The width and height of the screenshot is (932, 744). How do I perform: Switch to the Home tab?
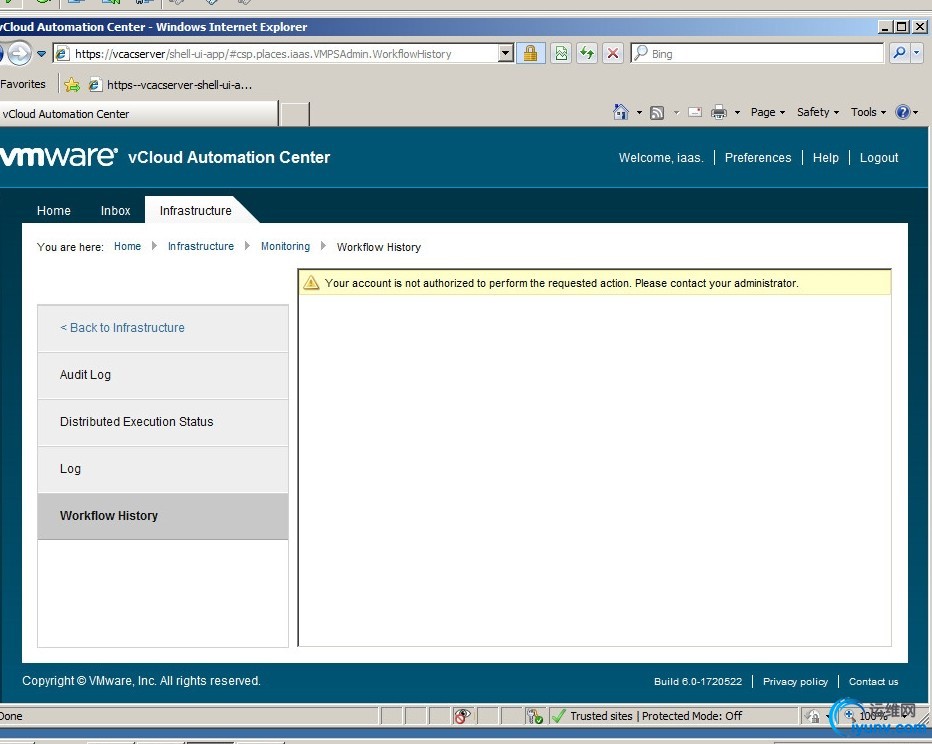[x=53, y=210]
